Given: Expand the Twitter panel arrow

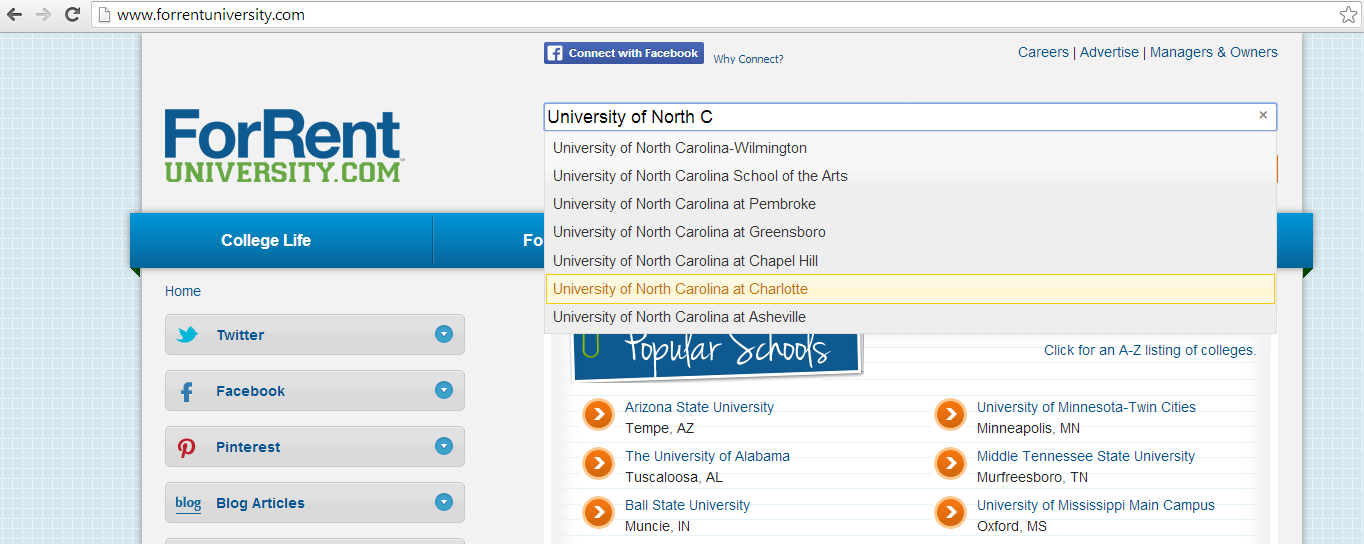Looking at the screenshot, I should [x=444, y=334].
